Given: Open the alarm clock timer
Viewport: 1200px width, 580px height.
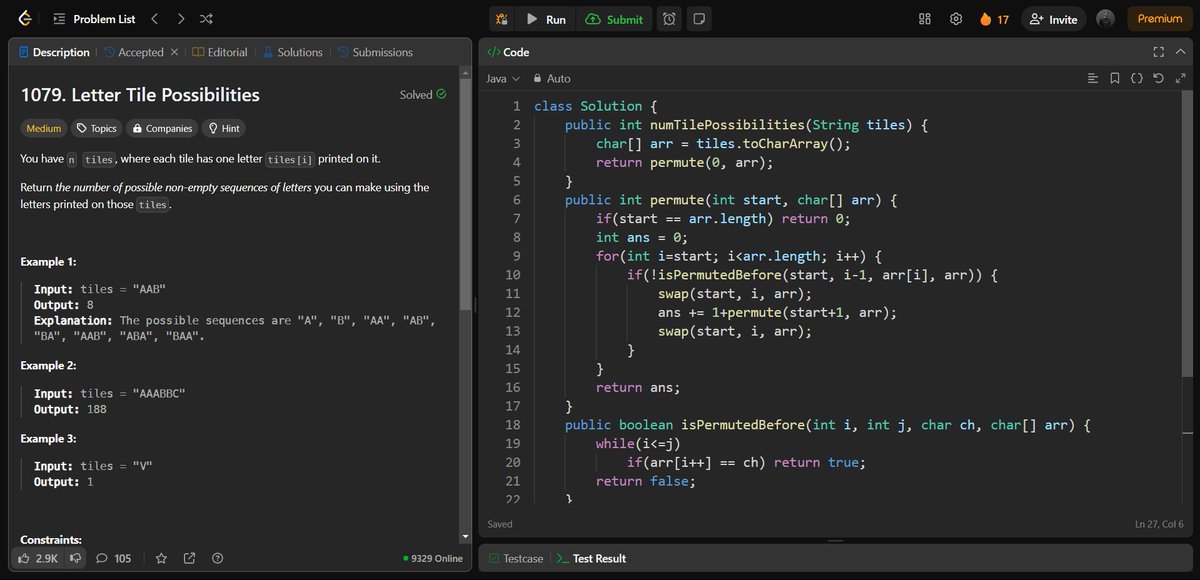Looking at the screenshot, I should click(669, 19).
